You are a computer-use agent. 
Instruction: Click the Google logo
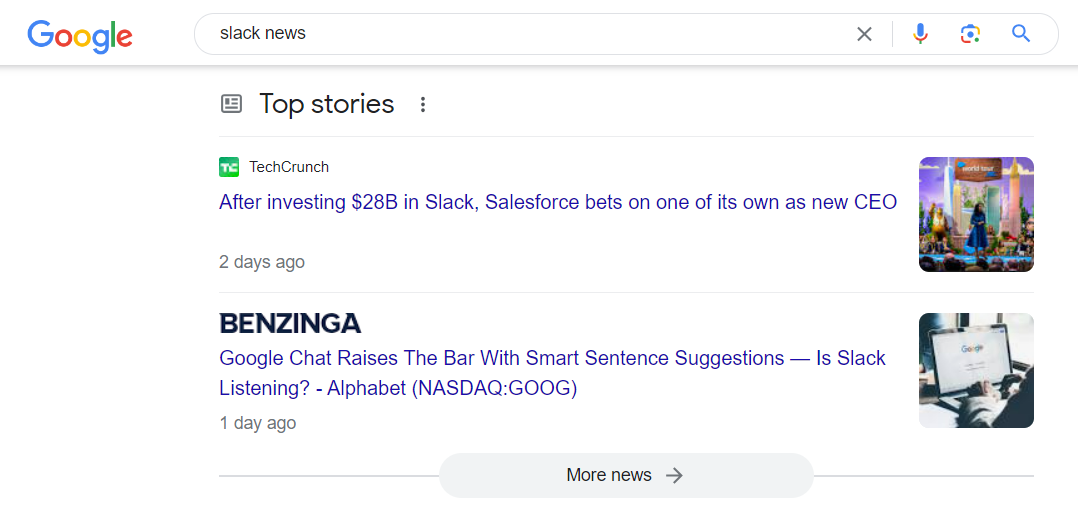[x=80, y=35]
